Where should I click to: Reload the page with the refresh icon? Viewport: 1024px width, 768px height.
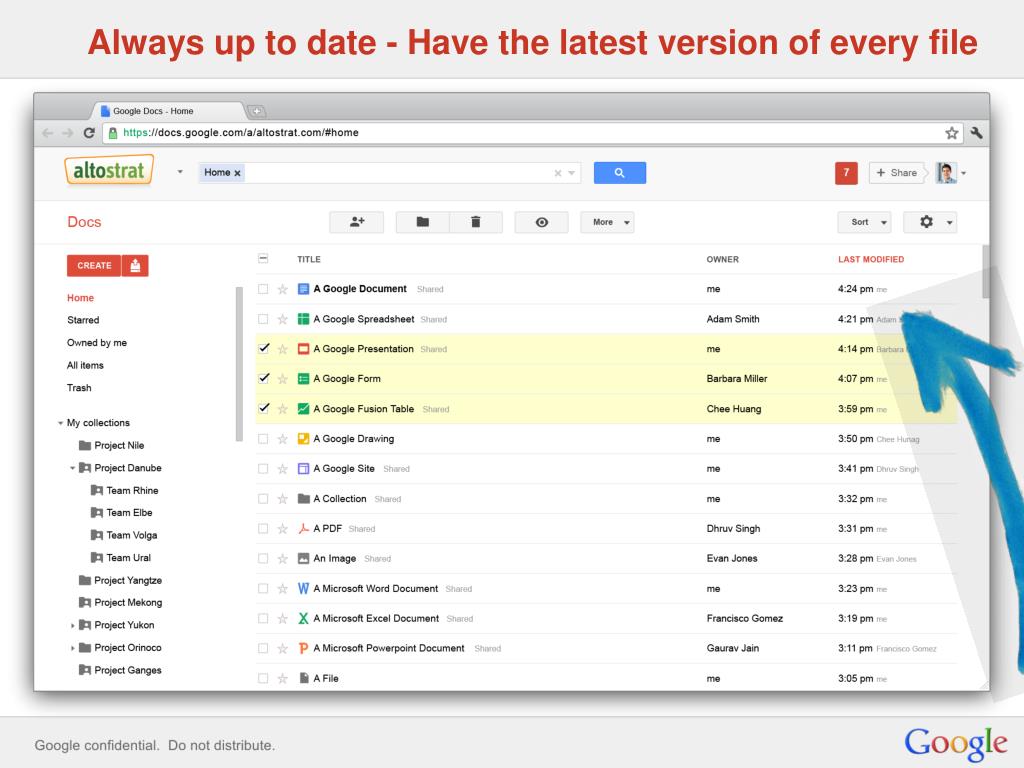tap(89, 133)
